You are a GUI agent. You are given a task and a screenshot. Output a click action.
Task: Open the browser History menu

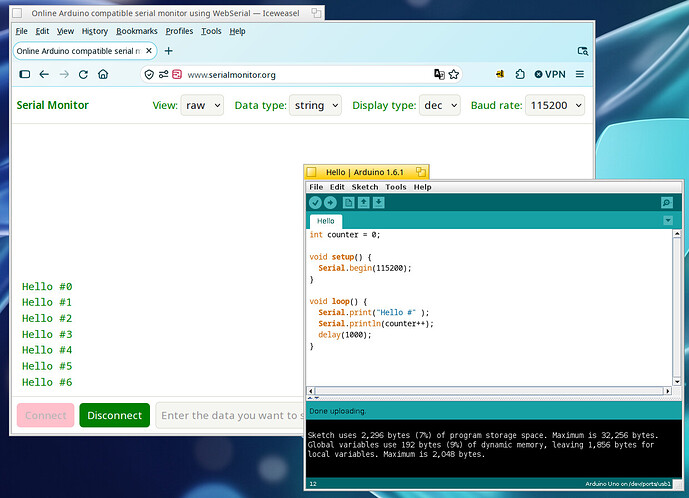pyautogui.click(x=94, y=31)
